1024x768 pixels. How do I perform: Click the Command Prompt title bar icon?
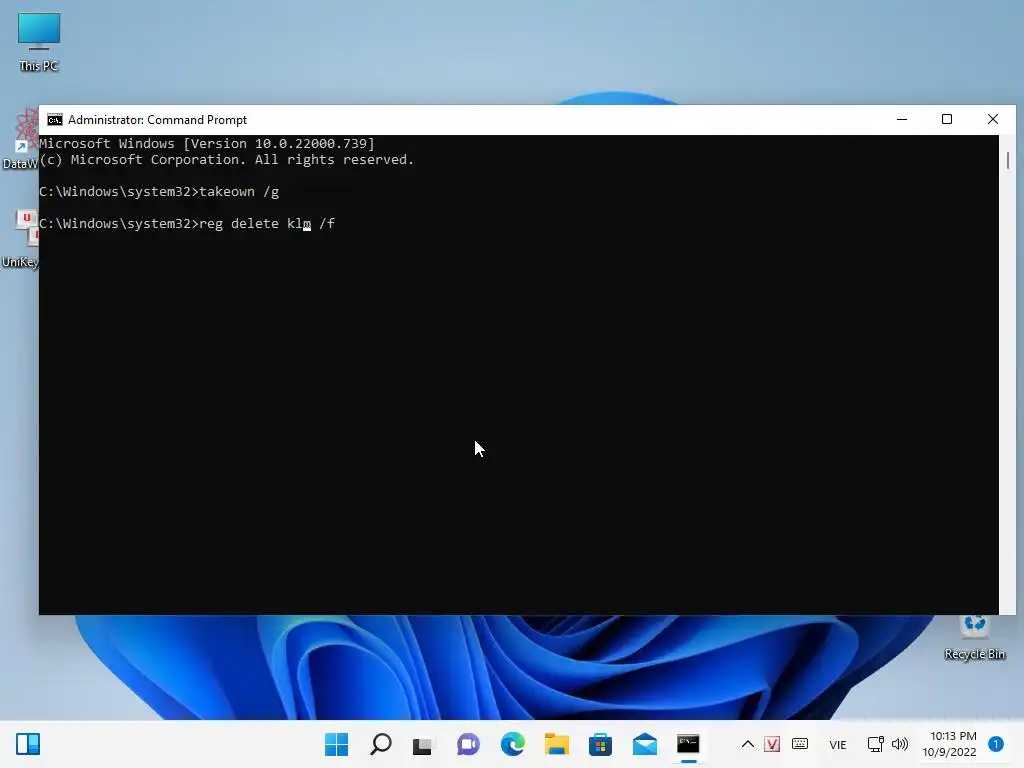[55, 120]
